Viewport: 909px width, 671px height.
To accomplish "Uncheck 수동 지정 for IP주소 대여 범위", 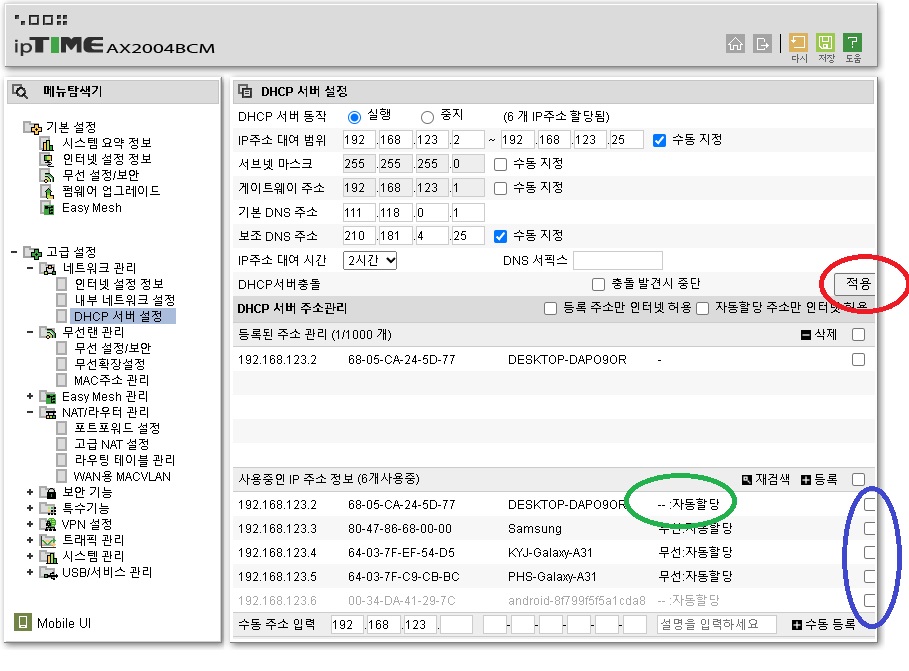I will pos(659,140).
